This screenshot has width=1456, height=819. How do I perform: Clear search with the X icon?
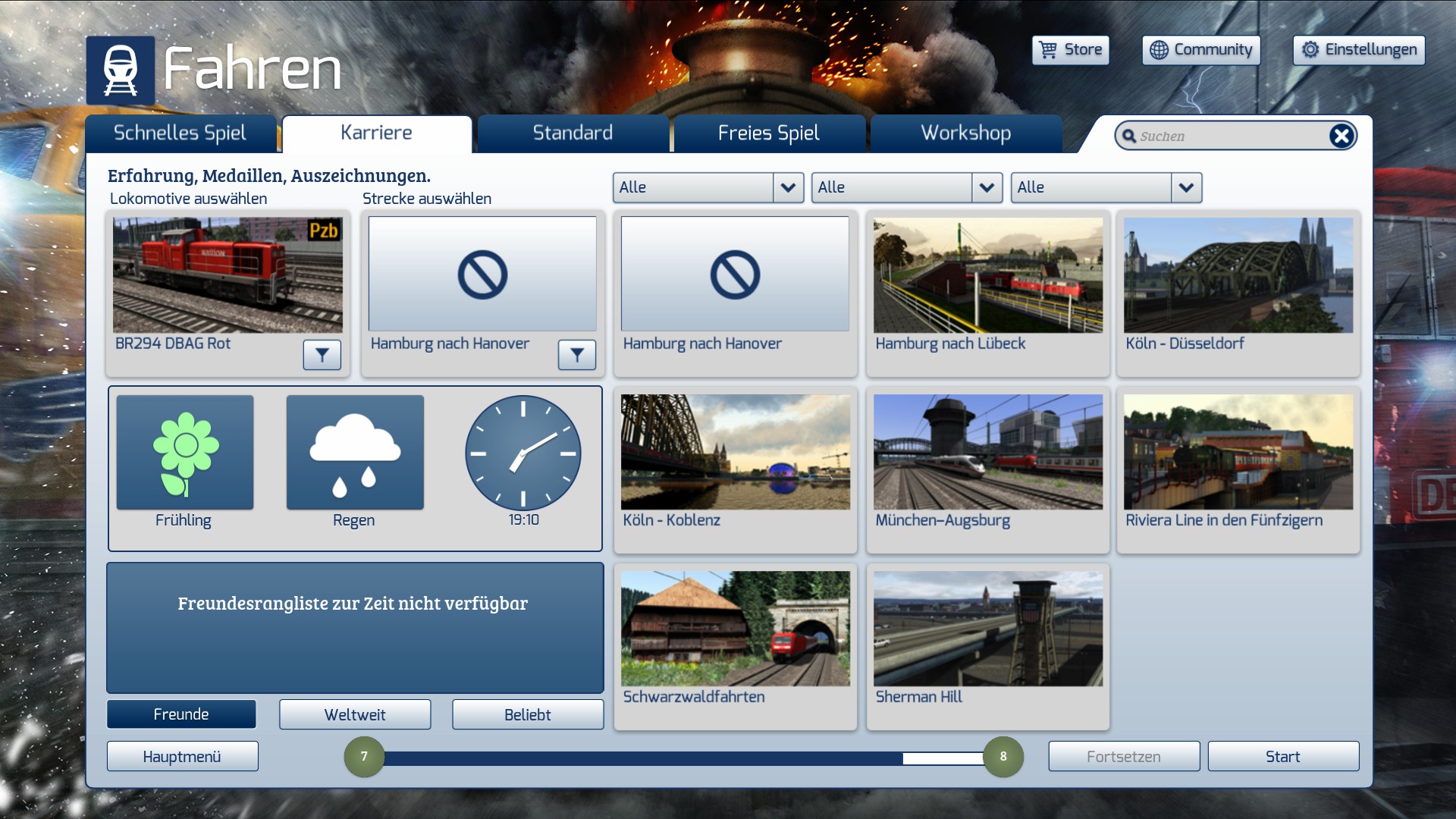click(1341, 136)
